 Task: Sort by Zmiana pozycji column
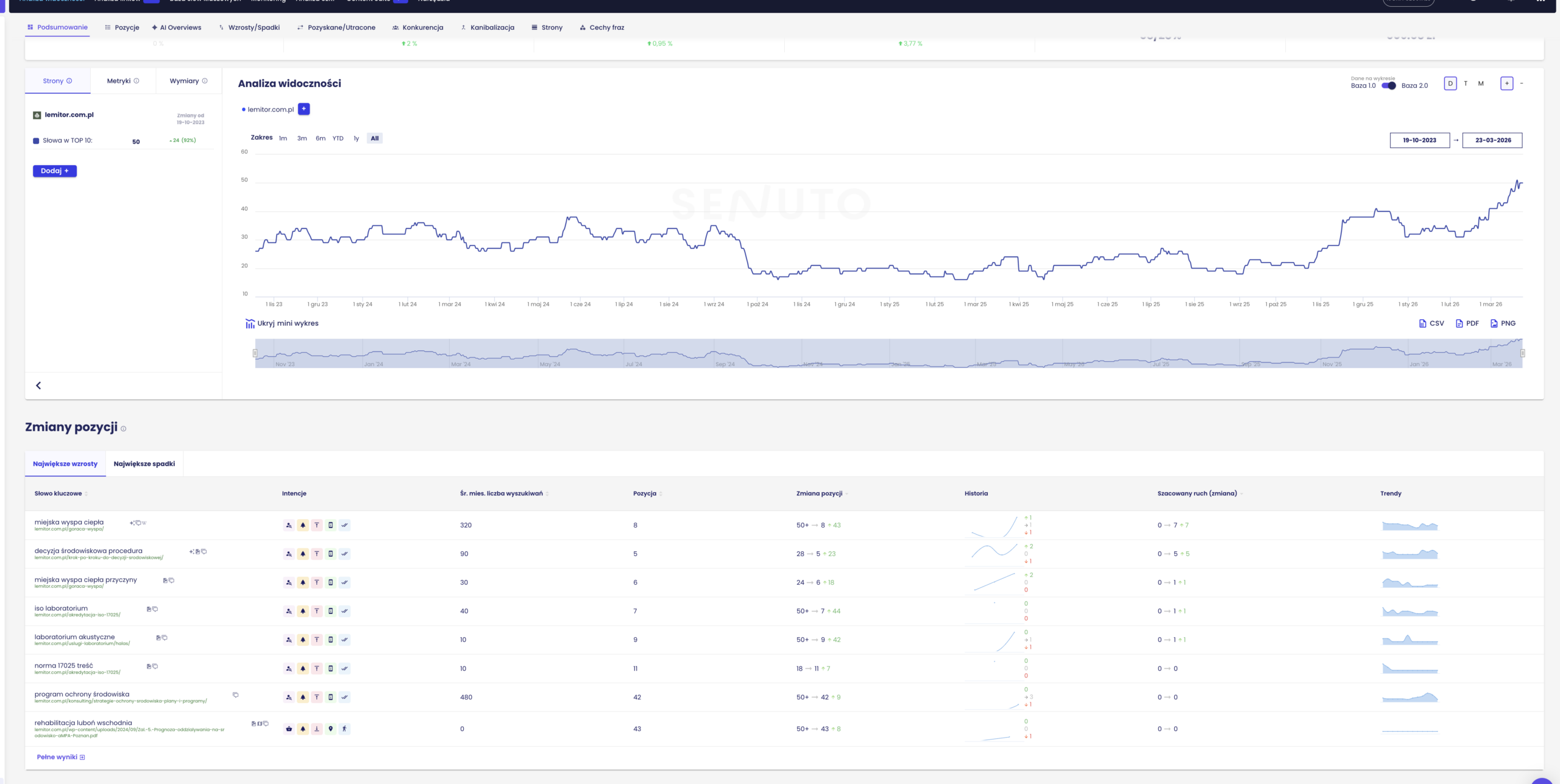pos(822,493)
